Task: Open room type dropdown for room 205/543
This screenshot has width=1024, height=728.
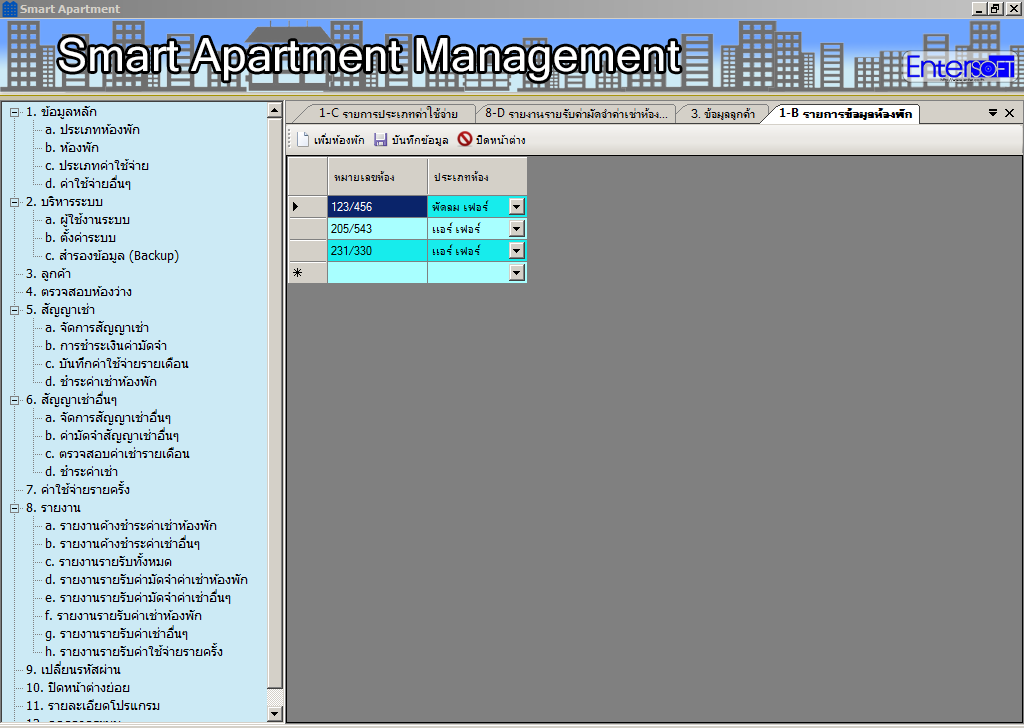Action: (x=517, y=229)
